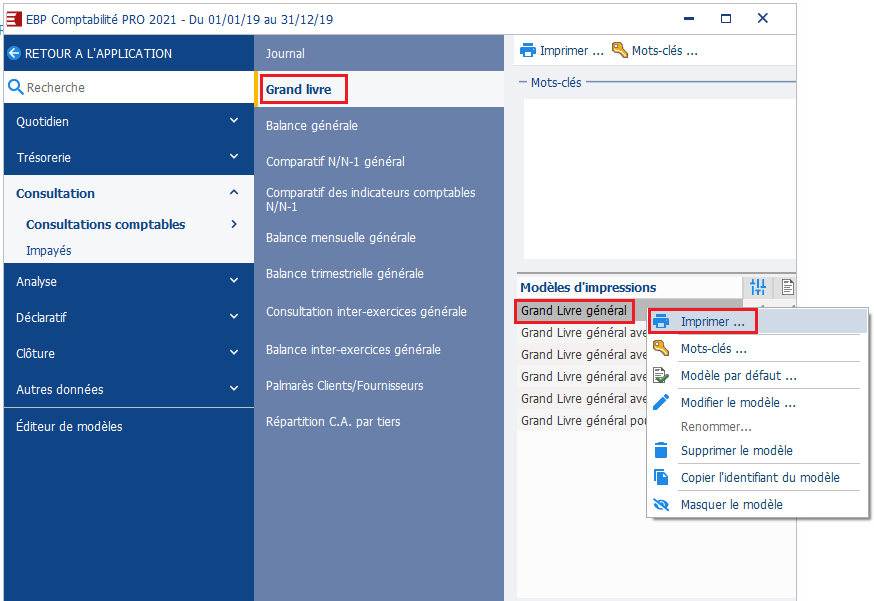Click the EBP application logo in title bar
This screenshot has height=601, width=874.
tap(13, 19)
